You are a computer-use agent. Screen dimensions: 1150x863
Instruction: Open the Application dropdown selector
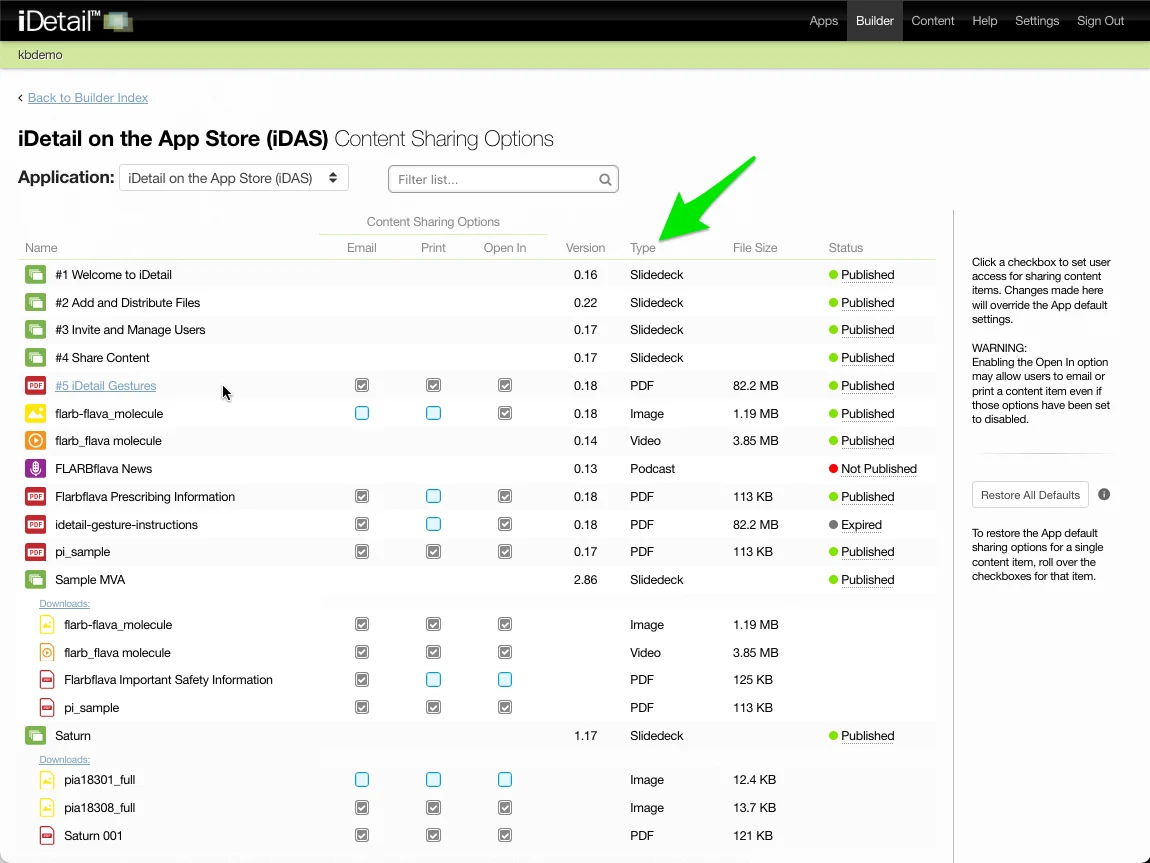pyautogui.click(x=233, y=178)
